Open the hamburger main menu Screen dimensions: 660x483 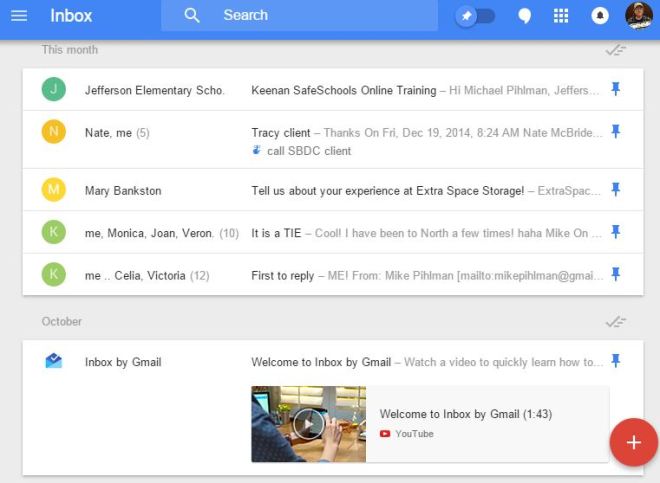(19, 16)
